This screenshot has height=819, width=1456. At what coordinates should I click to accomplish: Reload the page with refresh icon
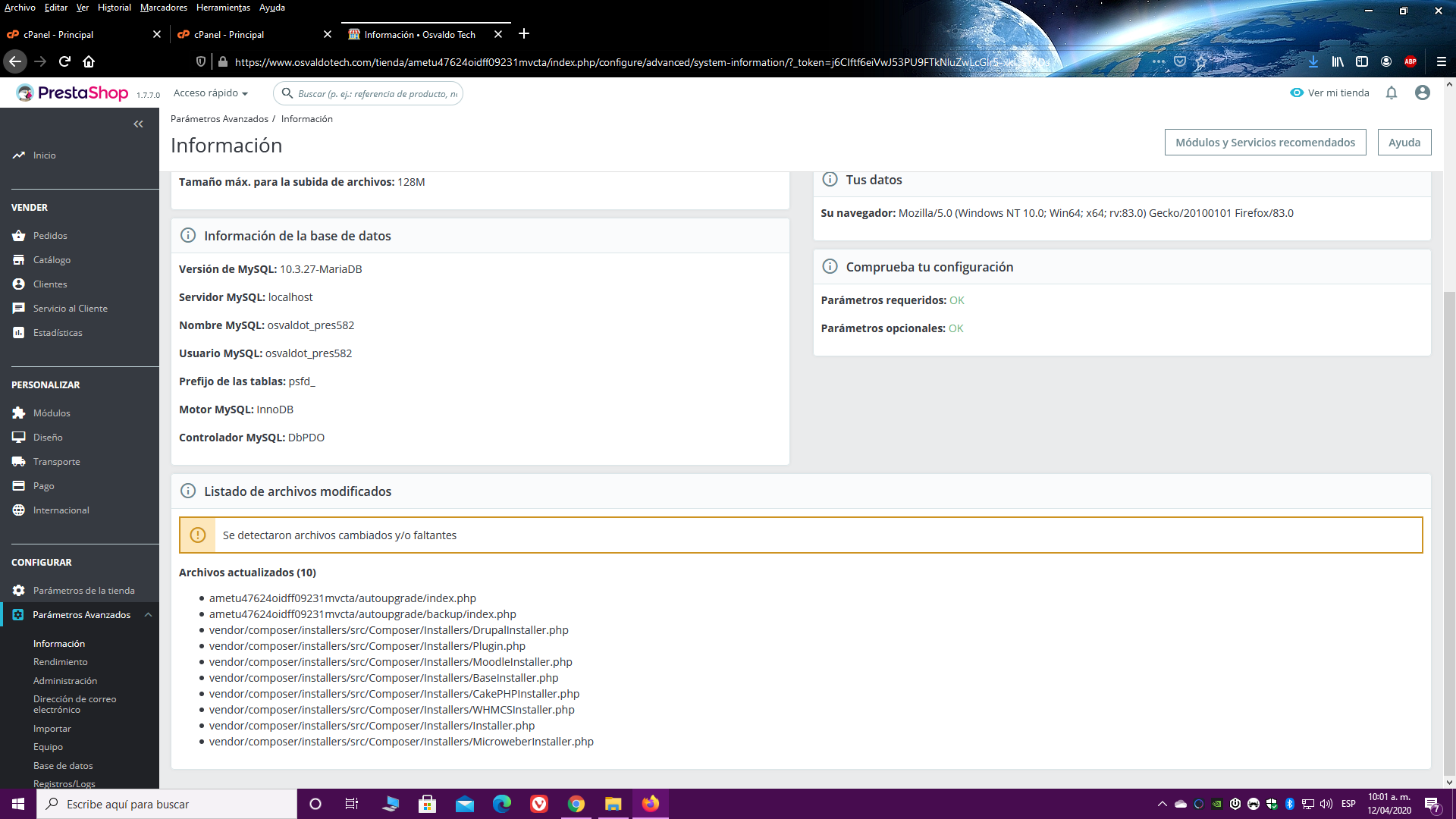[64, 61]
